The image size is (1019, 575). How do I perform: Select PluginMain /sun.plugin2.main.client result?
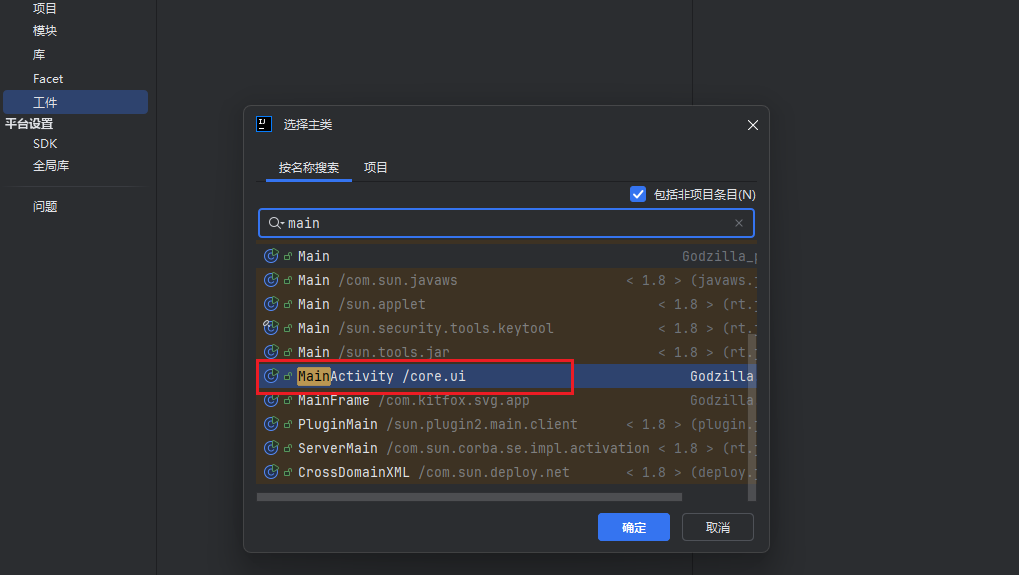(506, 424)
